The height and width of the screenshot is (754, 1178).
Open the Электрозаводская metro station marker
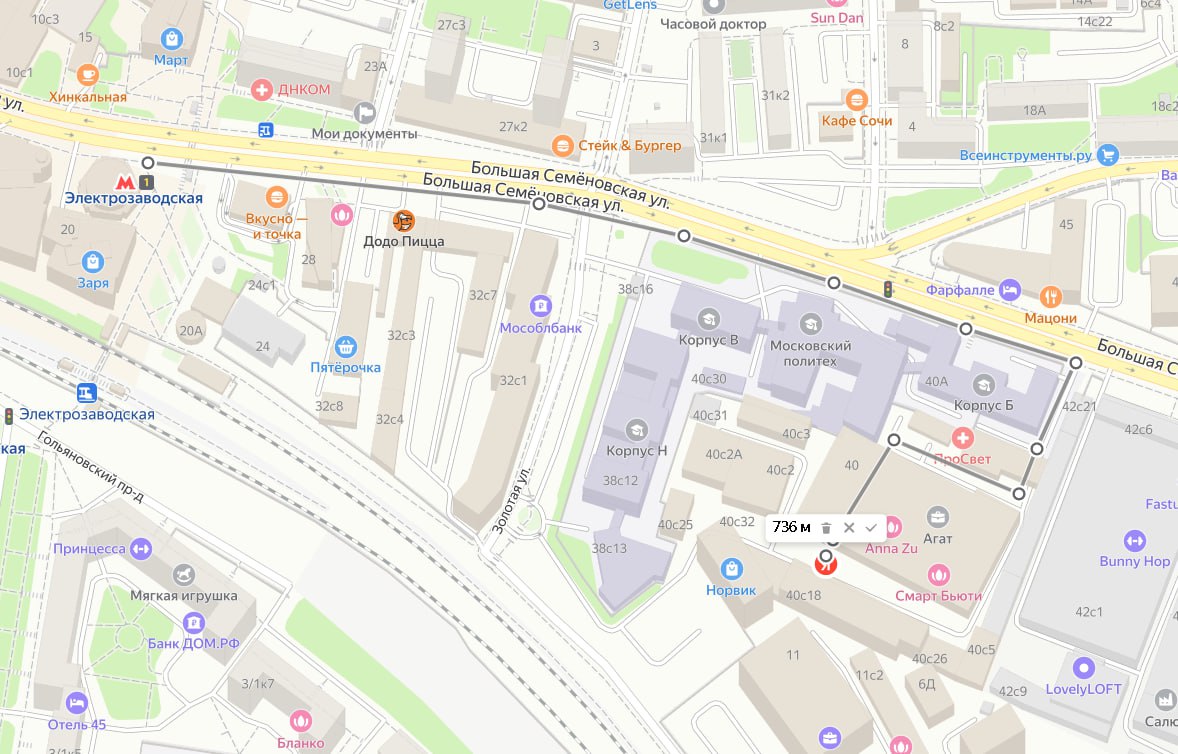125,182
